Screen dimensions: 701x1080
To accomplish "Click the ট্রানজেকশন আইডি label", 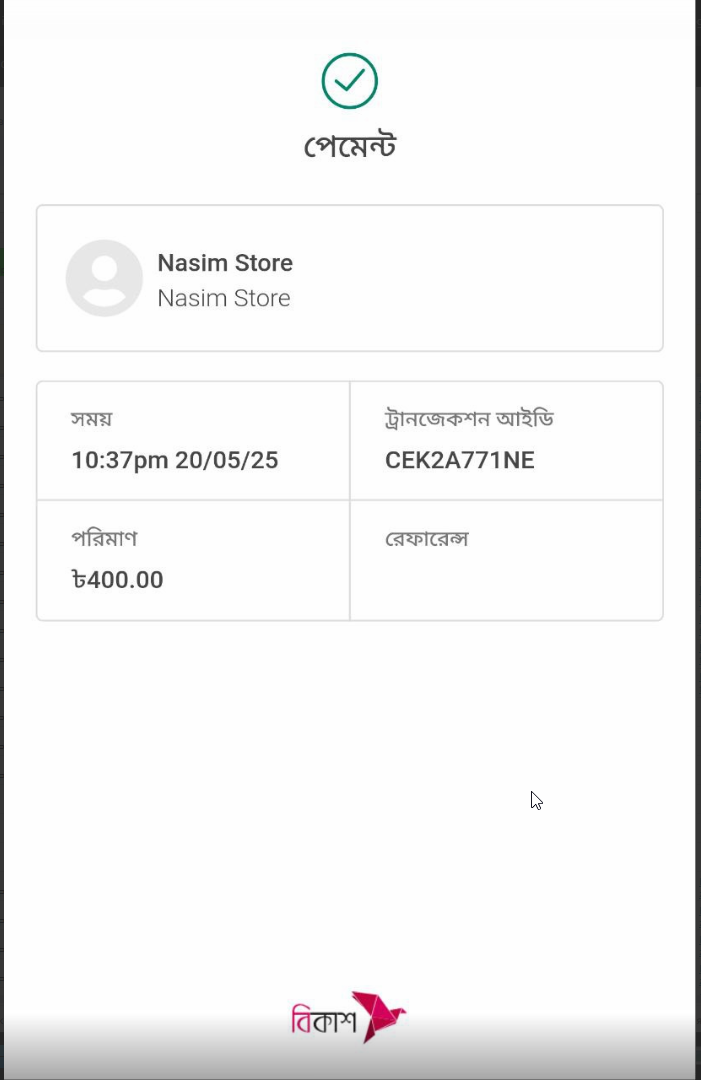I will coord(469,419).
